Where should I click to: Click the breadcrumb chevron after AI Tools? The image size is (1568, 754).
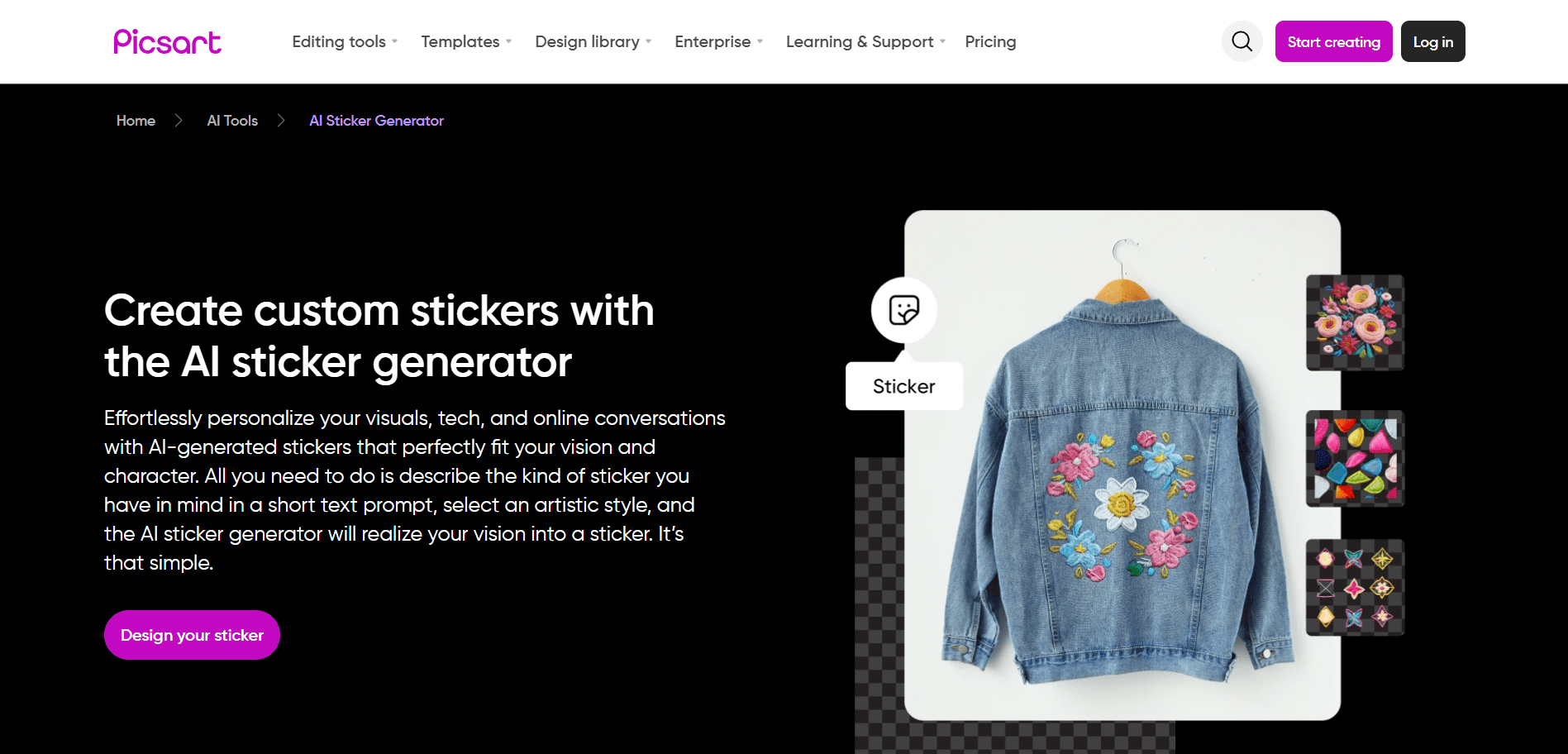[281, 121]
